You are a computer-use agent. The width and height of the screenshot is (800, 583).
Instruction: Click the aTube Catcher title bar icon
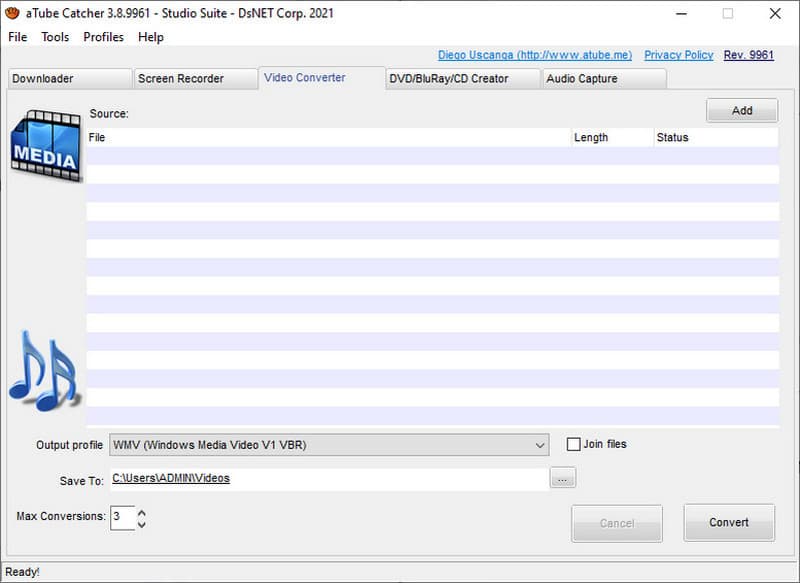[x=13, y=13]
